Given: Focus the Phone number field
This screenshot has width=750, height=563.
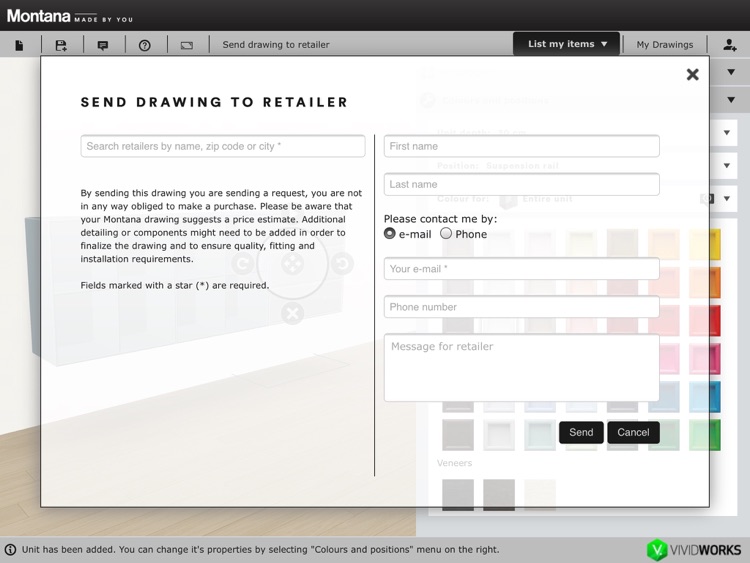Looking at the screenshot, I should pos(521,307).
